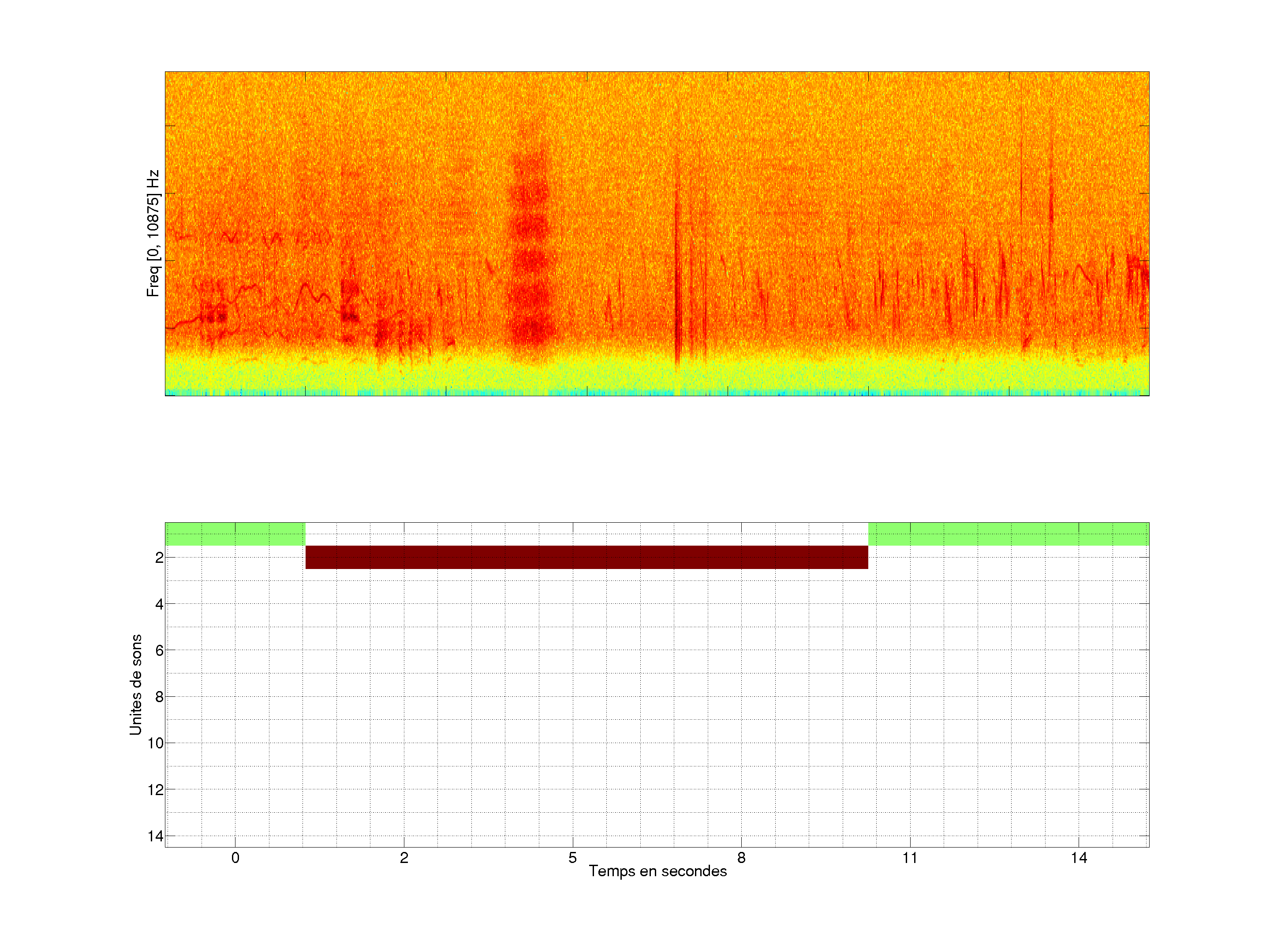This screenshot has height=952, width=1270.
Task: Click the right green segment bar
Action: click(x=1008, y=534)
